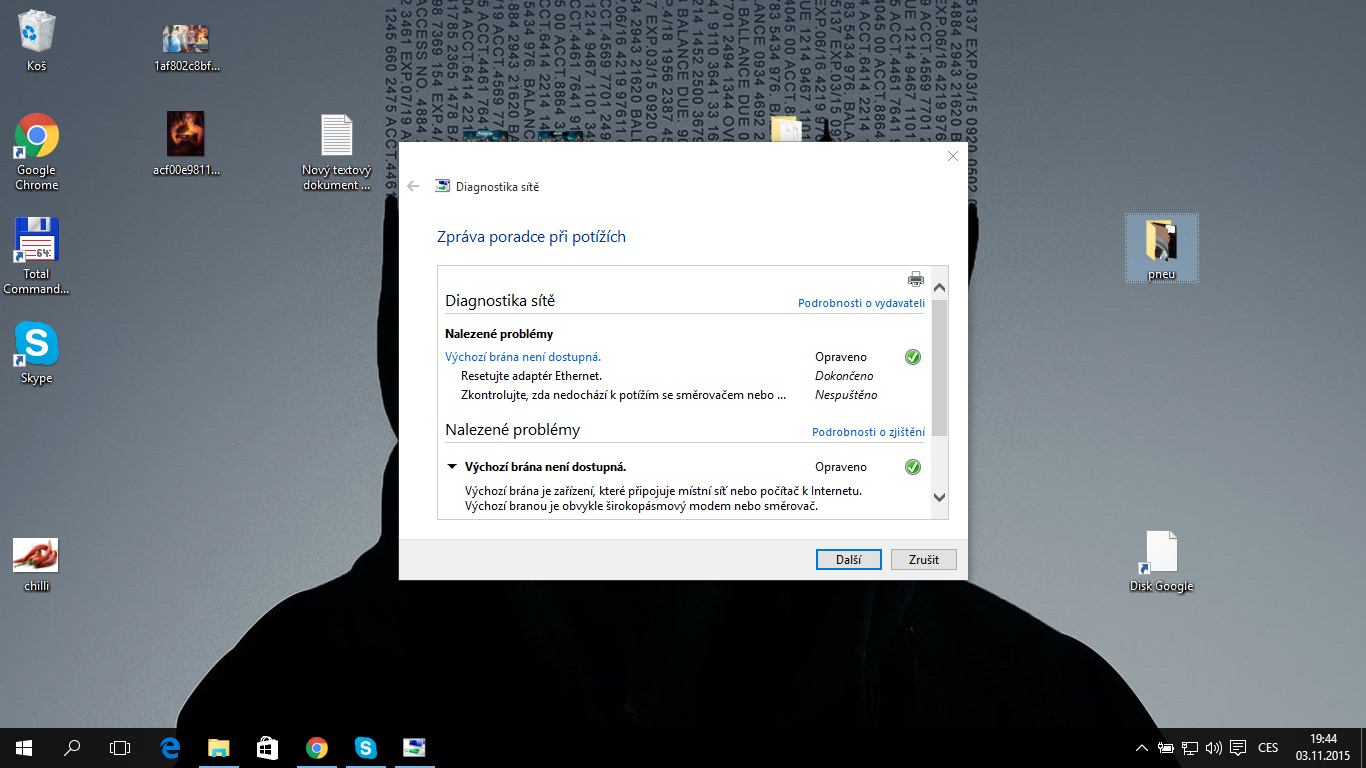
Task: Open Task View in taskbar
Action: pyautogui.click(x=120, y=747)
